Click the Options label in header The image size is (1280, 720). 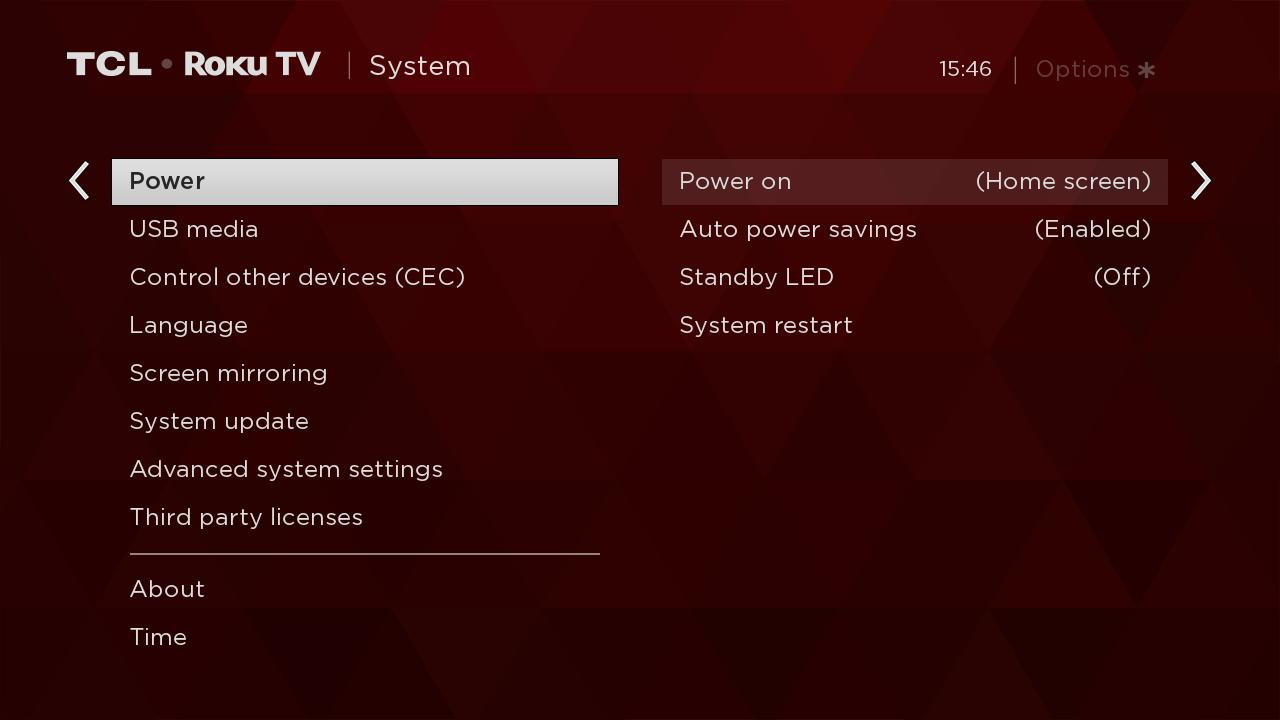click(x=1082, y=70)
